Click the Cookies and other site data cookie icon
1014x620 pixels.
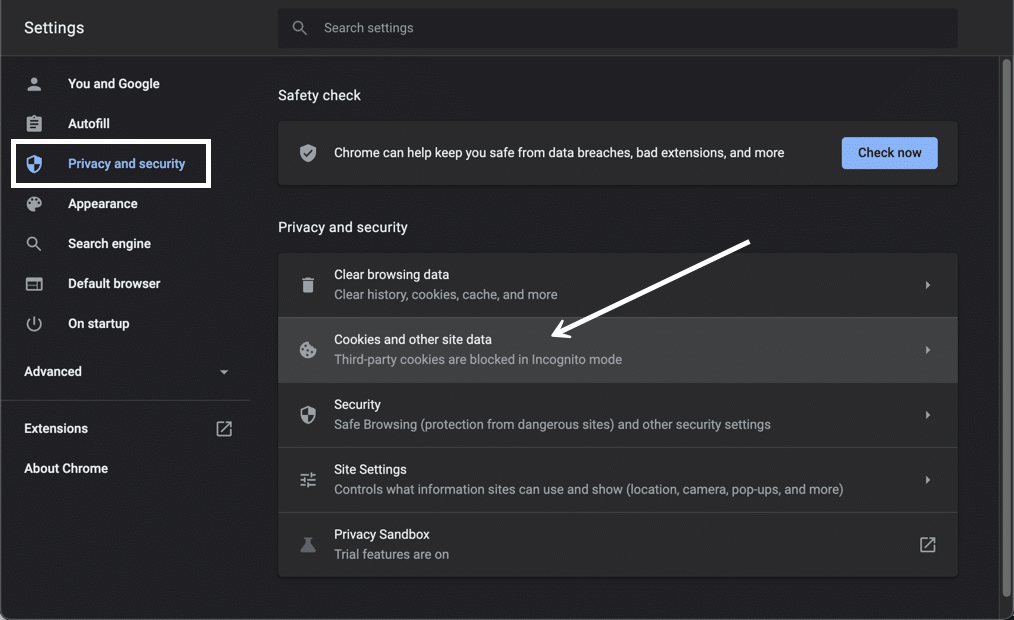(308, 349)
